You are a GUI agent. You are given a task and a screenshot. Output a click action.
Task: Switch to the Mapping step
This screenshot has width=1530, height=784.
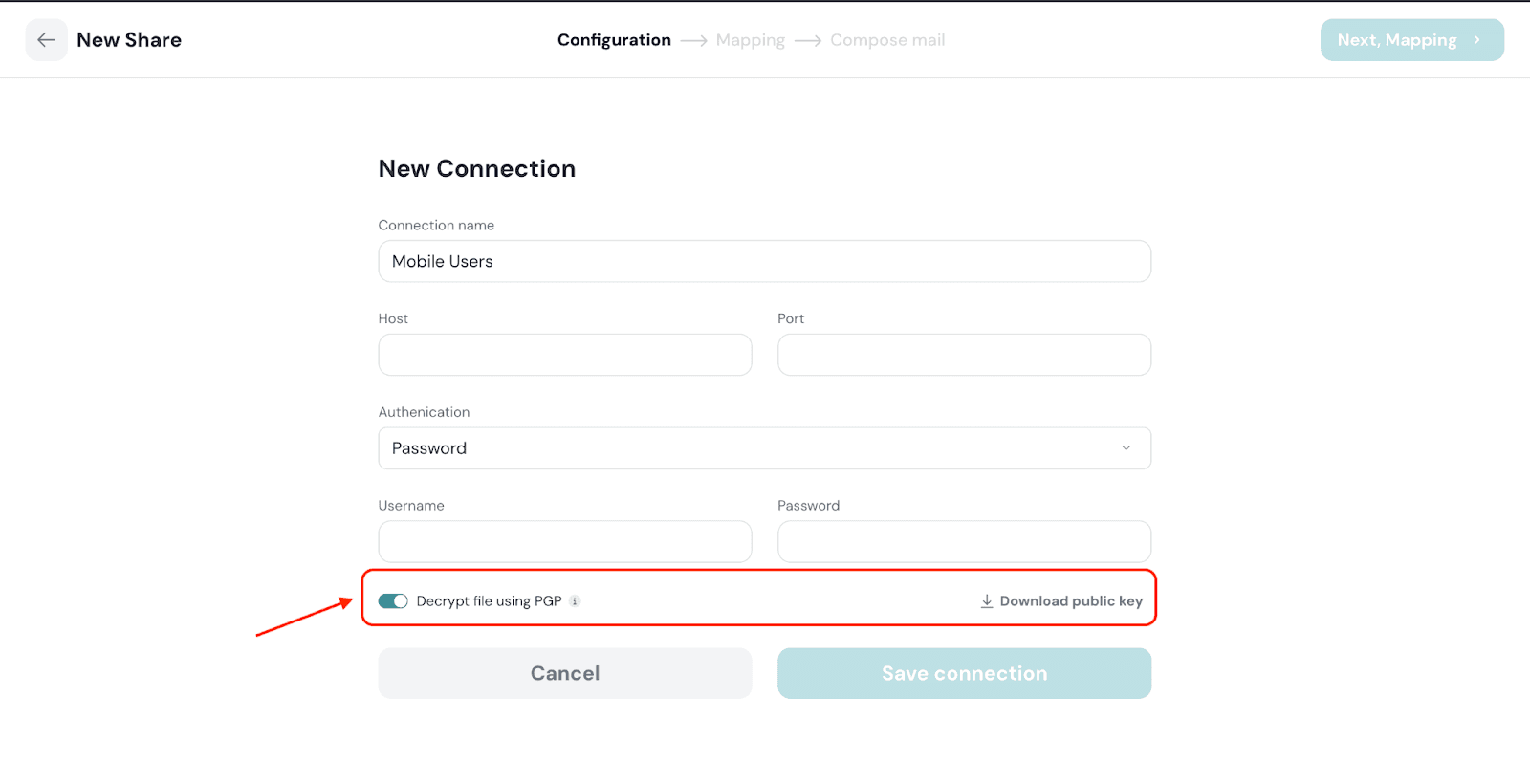point(751,40)
